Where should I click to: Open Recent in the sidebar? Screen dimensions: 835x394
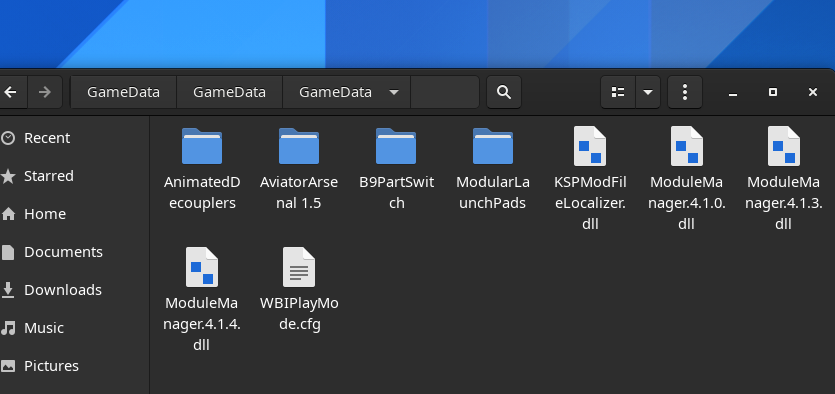coord(75,138)
